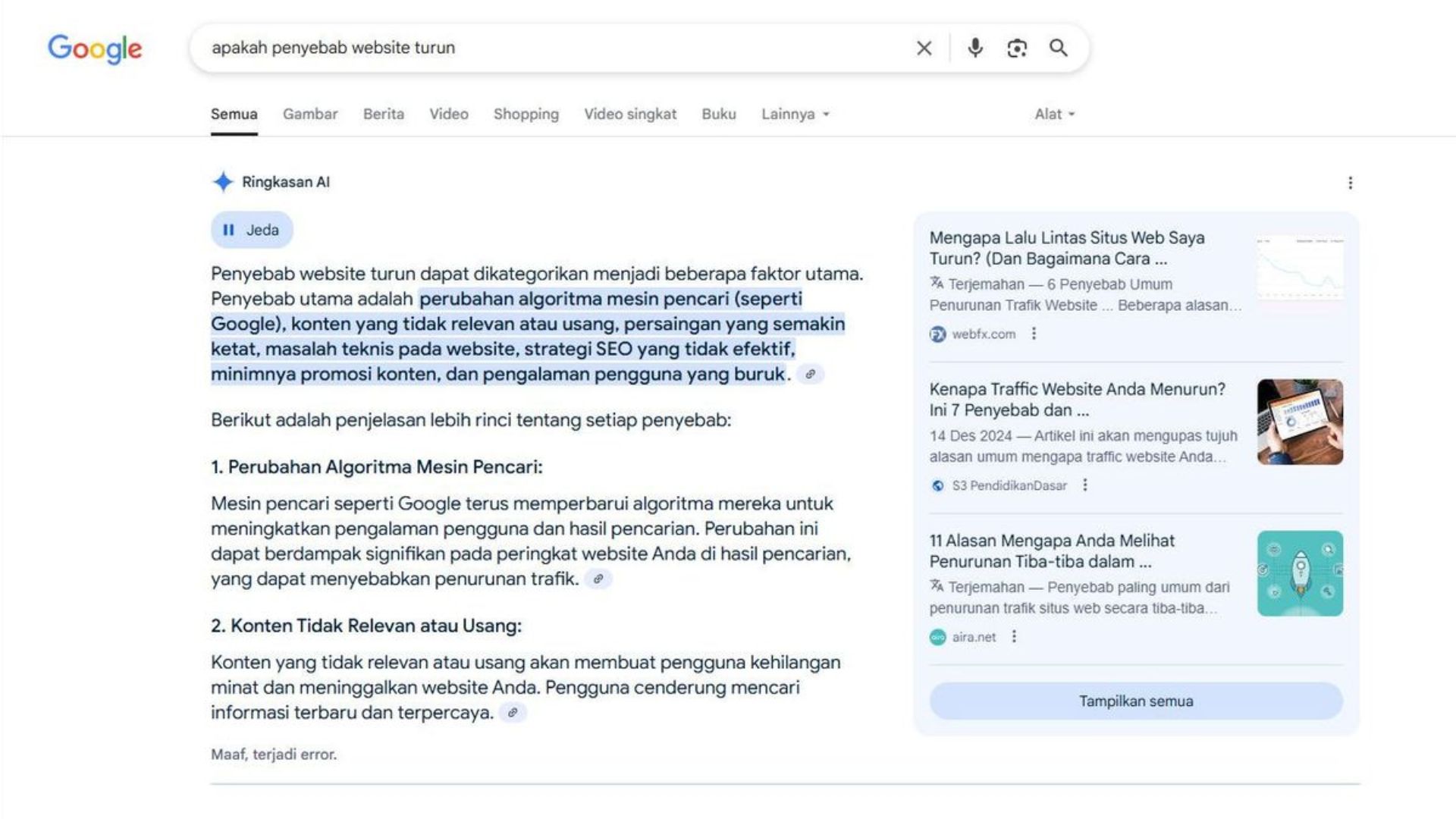The width and height of the screenshot is (1456, 819).
Task: Open the webfx.com favicon link
Action: pyautogui.click(x=937, y=334)
